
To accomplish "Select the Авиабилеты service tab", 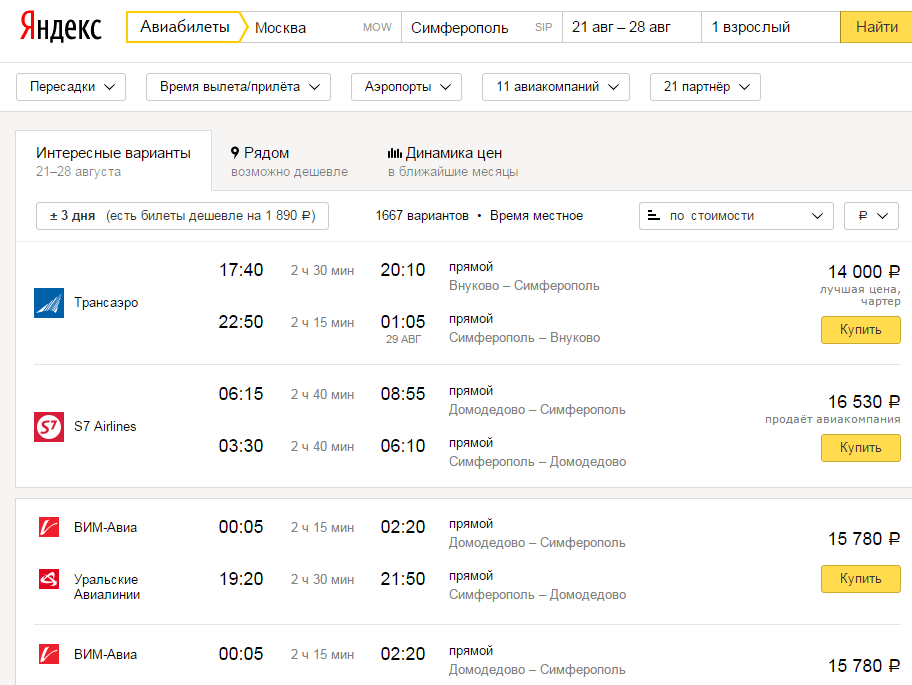I will [x=185, y=27].
